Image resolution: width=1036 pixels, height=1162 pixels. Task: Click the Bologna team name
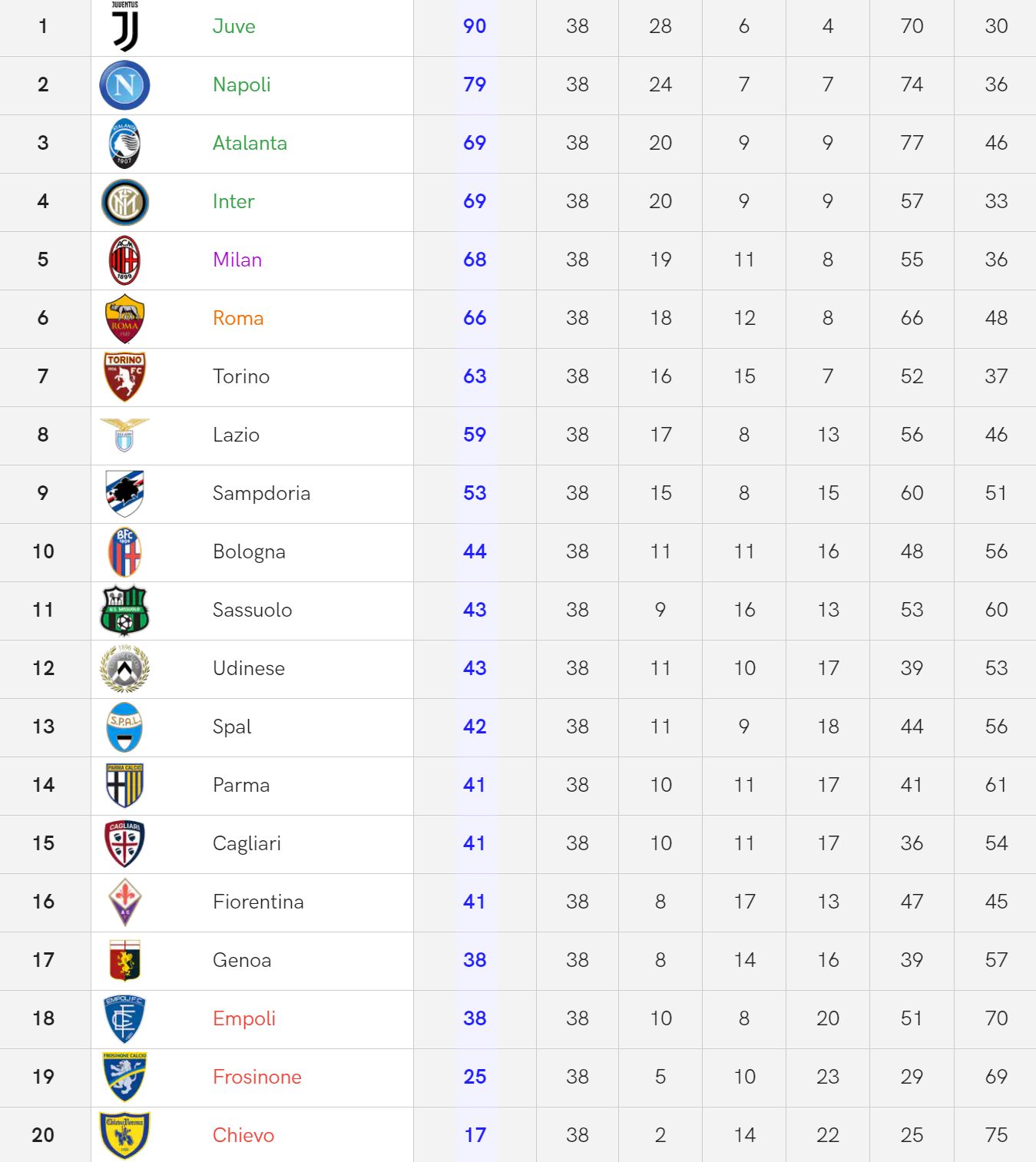[249, 551]
